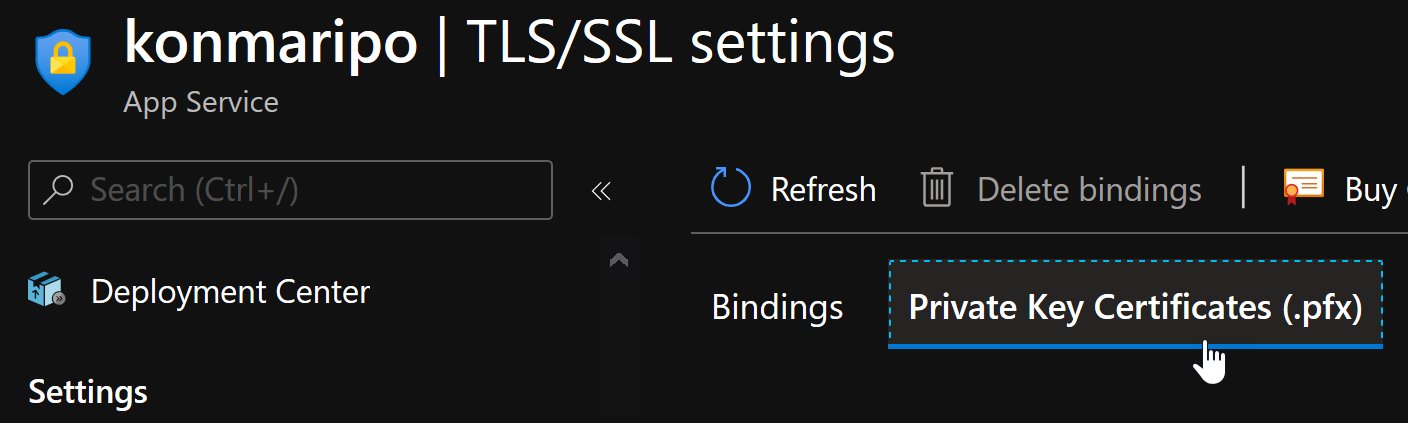
Task: Click the magnifier icon in search box
Action: tap(59, 189)
